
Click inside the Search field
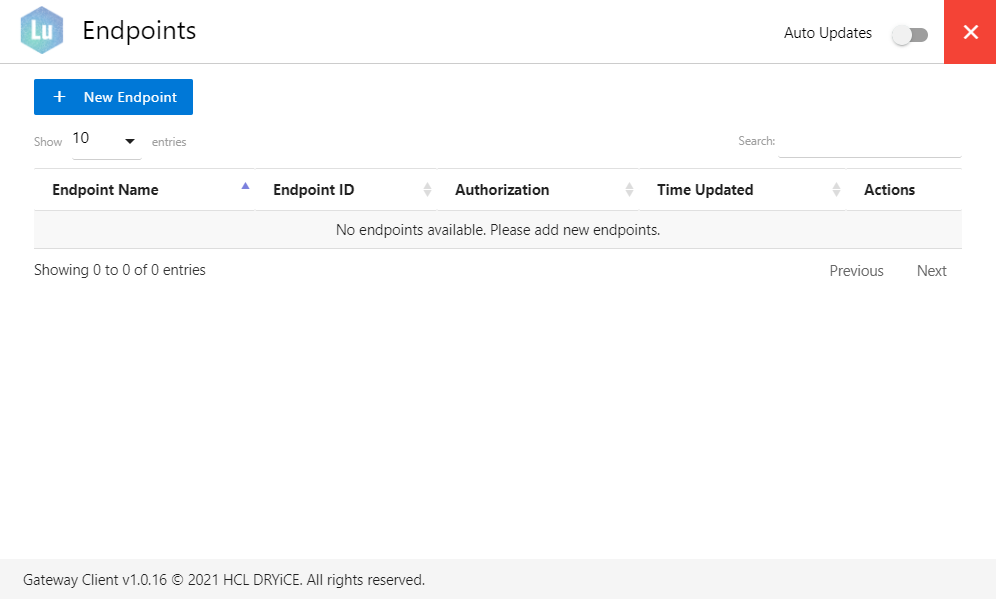(x=869, y=140)
